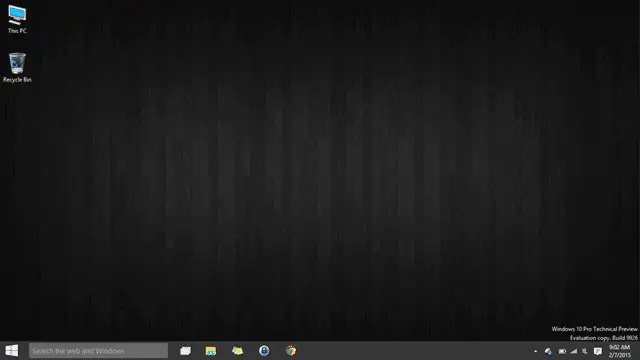Click the Safely Remove Hardware tray icon
The image size is (640, 360).
(549, 351)
